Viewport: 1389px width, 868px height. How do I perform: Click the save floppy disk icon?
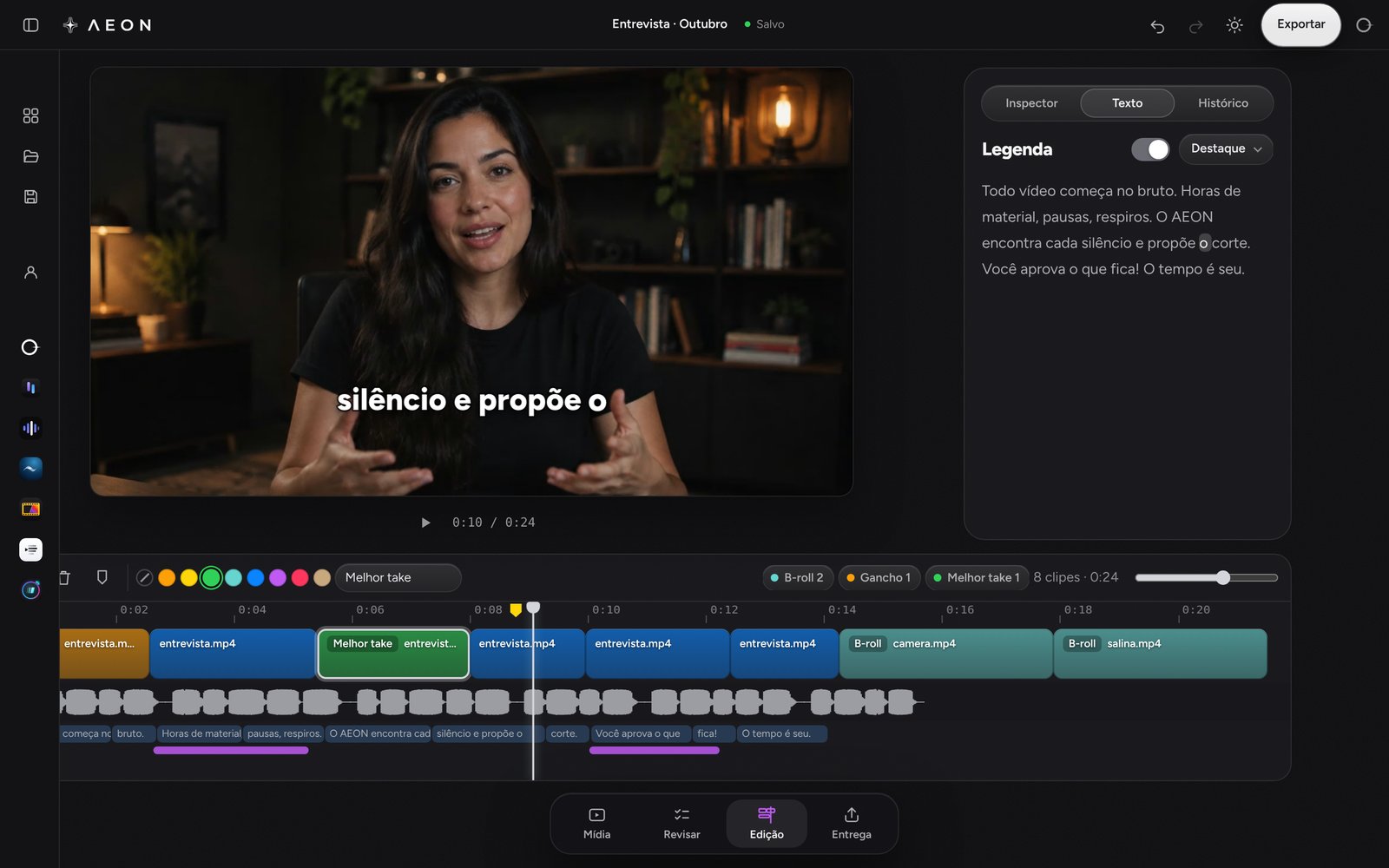click(x=30, y=197)
